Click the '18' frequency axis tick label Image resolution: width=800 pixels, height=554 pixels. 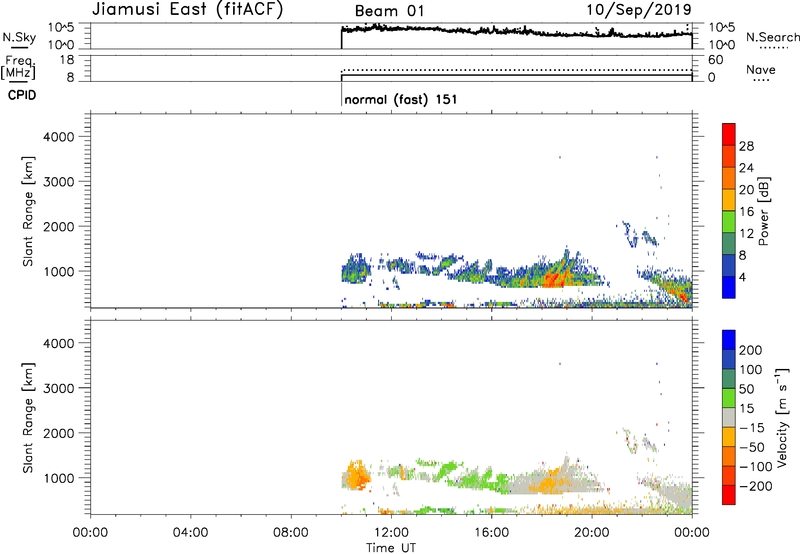coord(67,60)
